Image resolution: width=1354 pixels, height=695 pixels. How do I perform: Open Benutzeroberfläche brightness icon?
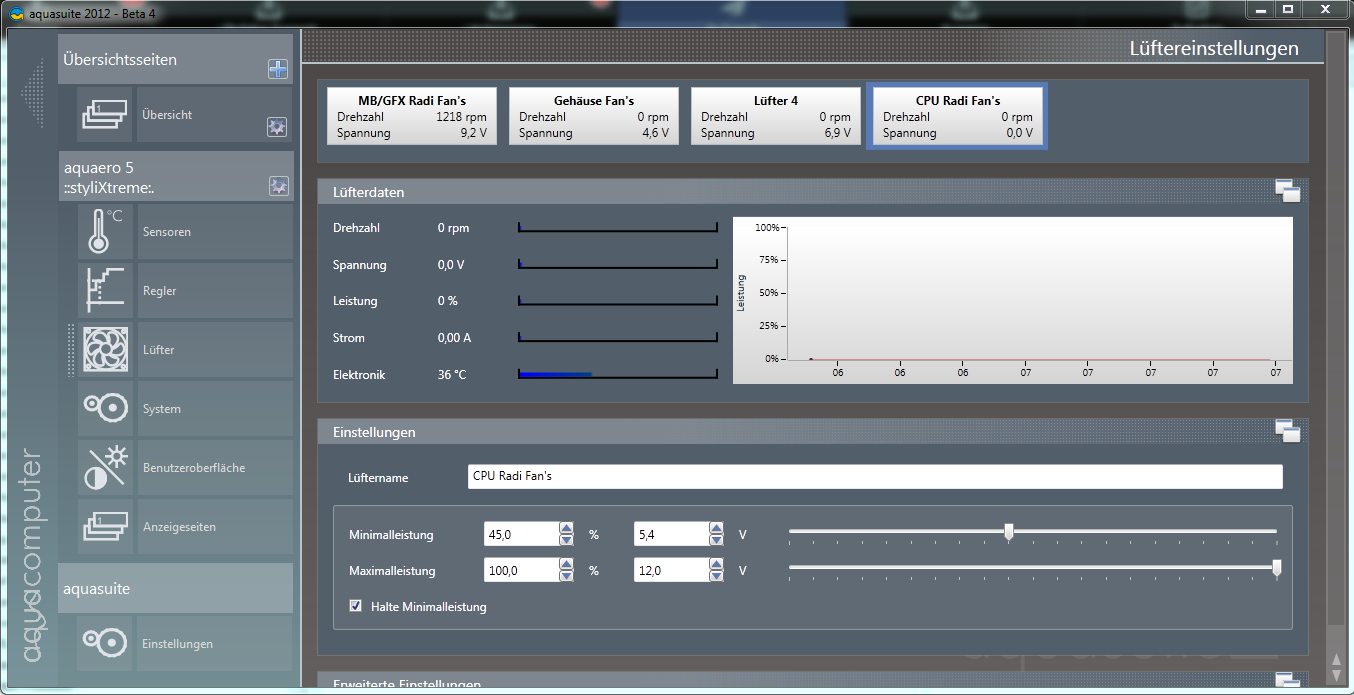click(105, 468)
